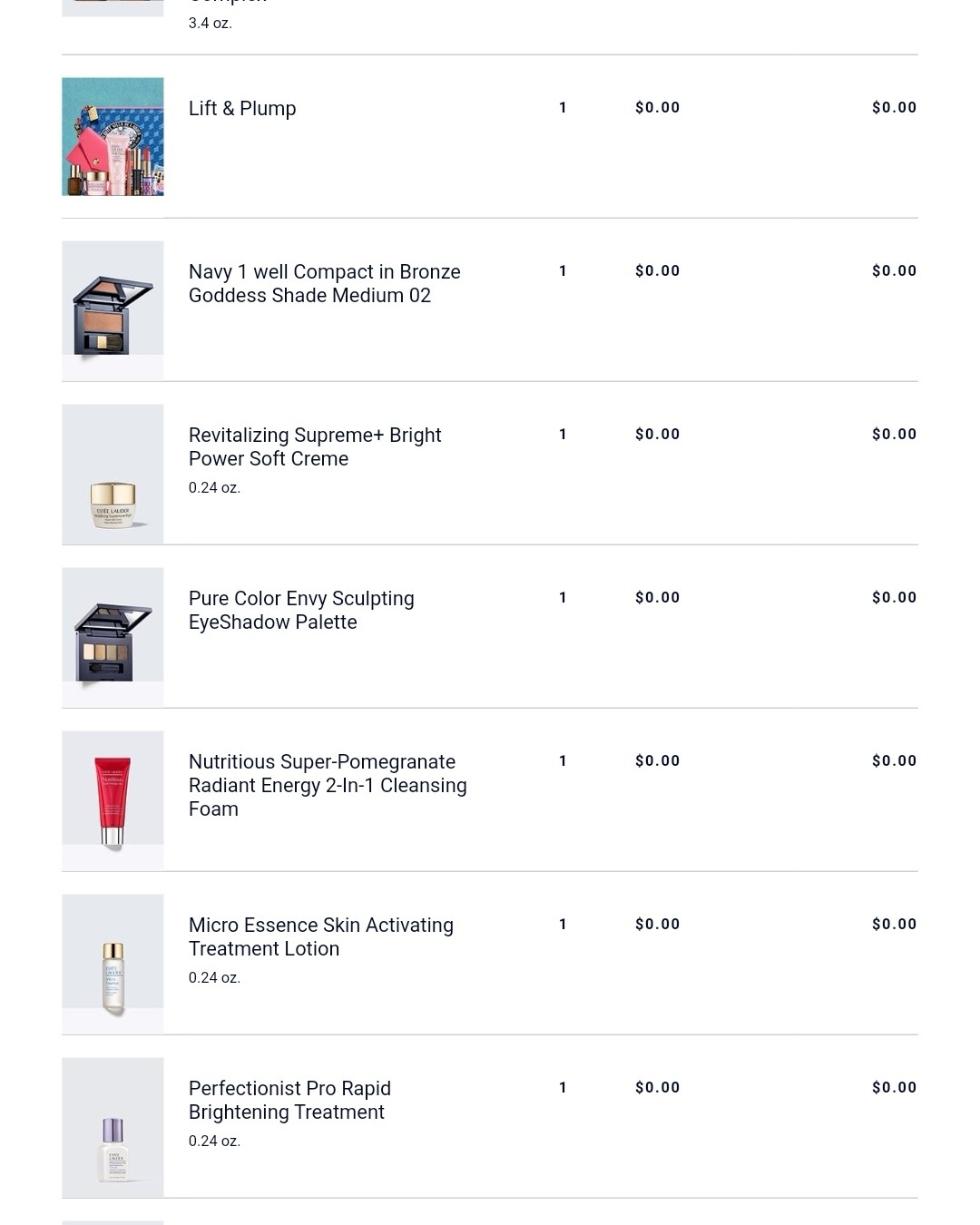Open Perfectionist Pro Rapid Brightening Treatment title

pyautogui.click(x=289, y=1101)
